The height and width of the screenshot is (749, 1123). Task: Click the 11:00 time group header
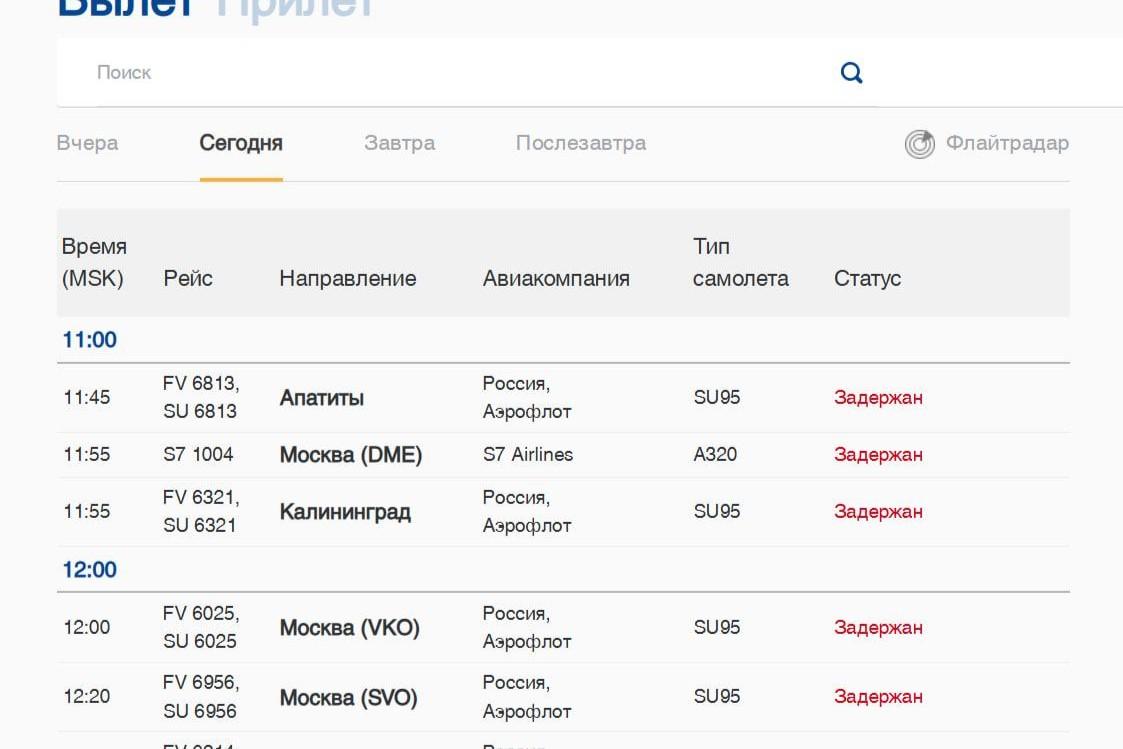click(90, 340)
